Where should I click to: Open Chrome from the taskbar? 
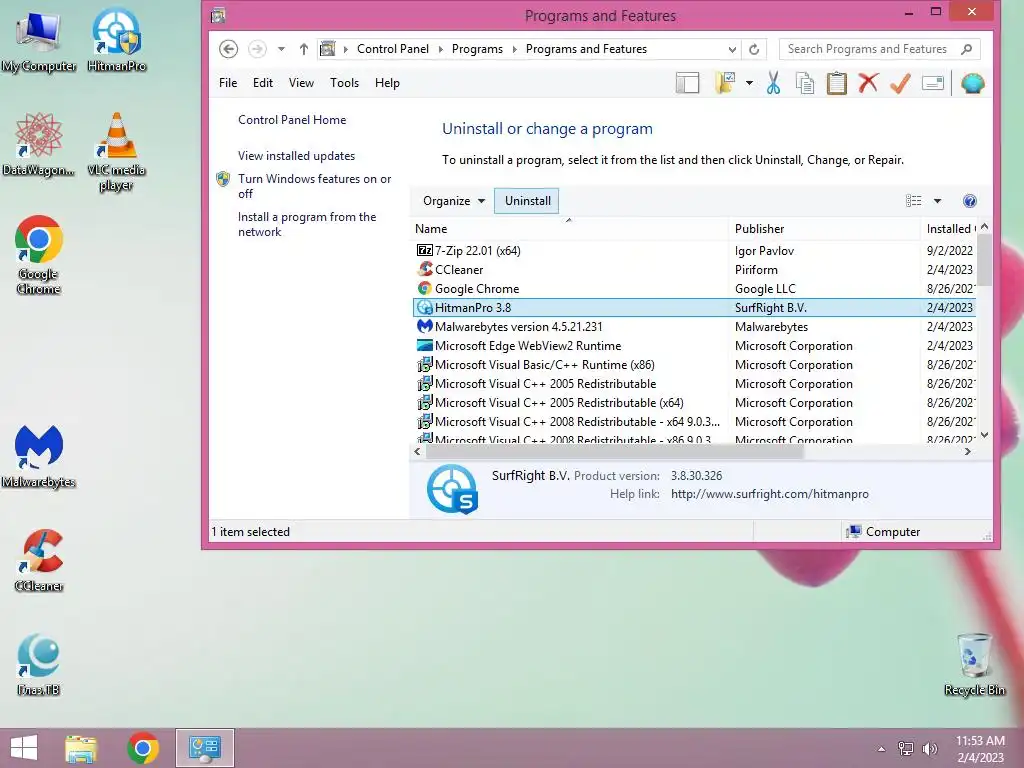click(x=143, y=748)
